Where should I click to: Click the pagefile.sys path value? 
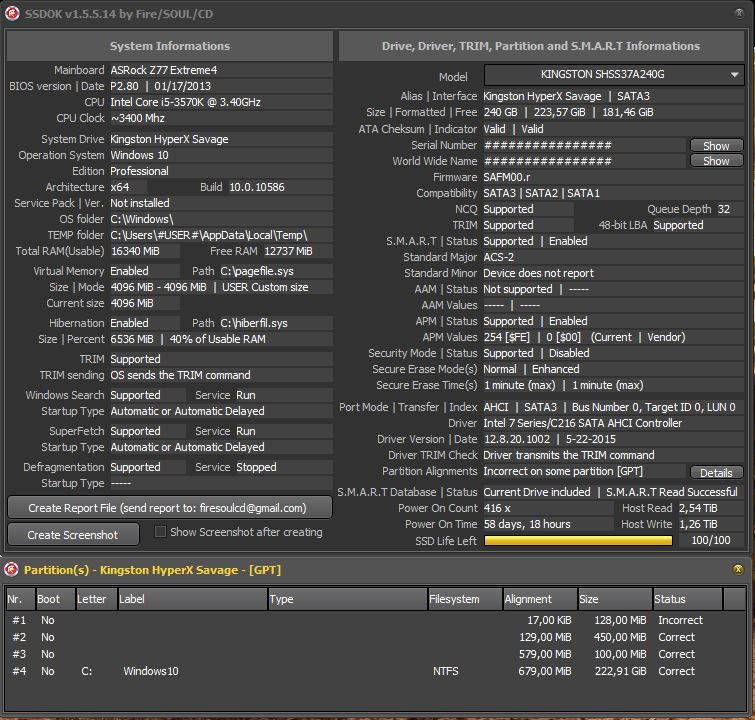[257, 271]
